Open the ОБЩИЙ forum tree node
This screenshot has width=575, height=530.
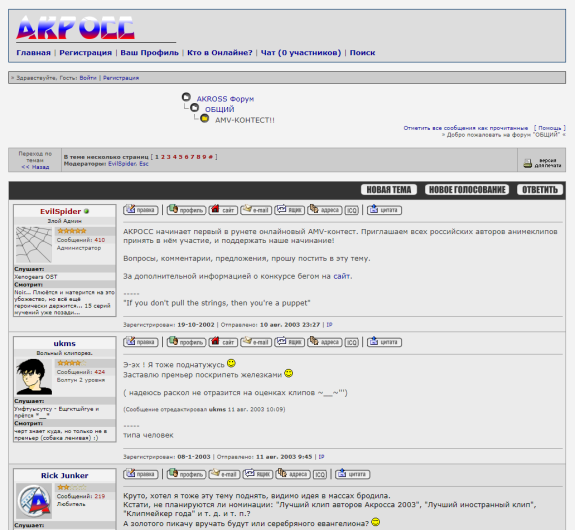click(219, 109)
